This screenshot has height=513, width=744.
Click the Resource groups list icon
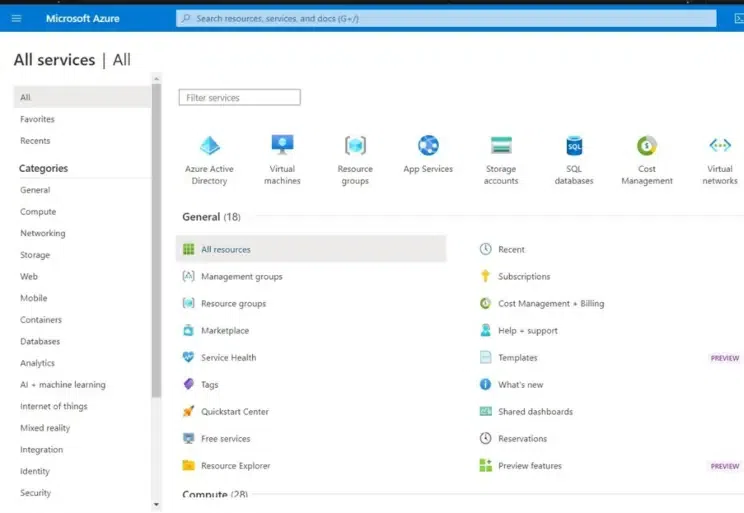click(188, 303)
